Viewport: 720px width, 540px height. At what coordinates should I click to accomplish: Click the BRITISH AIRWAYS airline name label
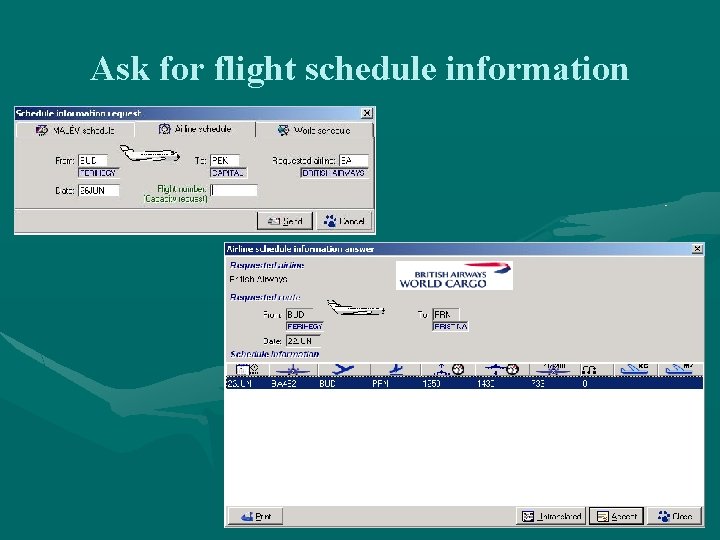click(334, 173)
